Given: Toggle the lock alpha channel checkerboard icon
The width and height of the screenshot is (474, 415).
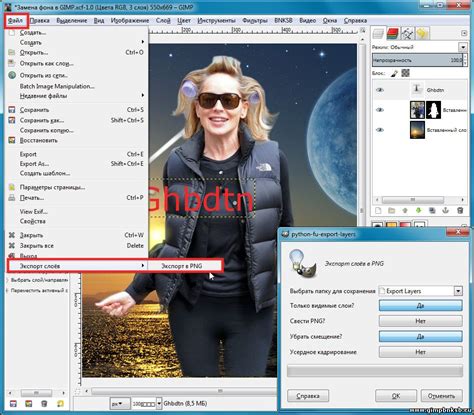Looking at the screenshot, I should click(405, 73).
